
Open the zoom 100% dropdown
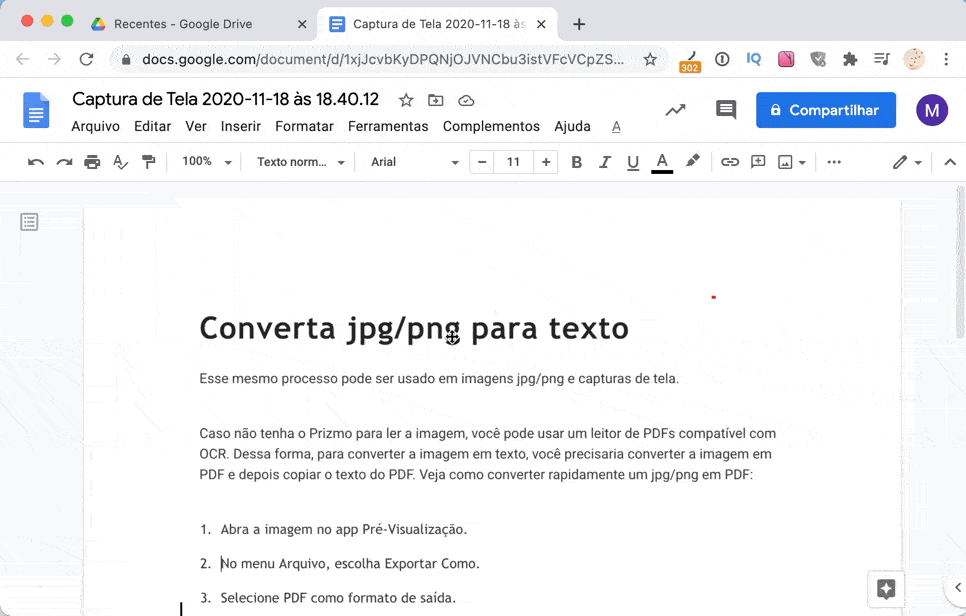pos(206,161)
